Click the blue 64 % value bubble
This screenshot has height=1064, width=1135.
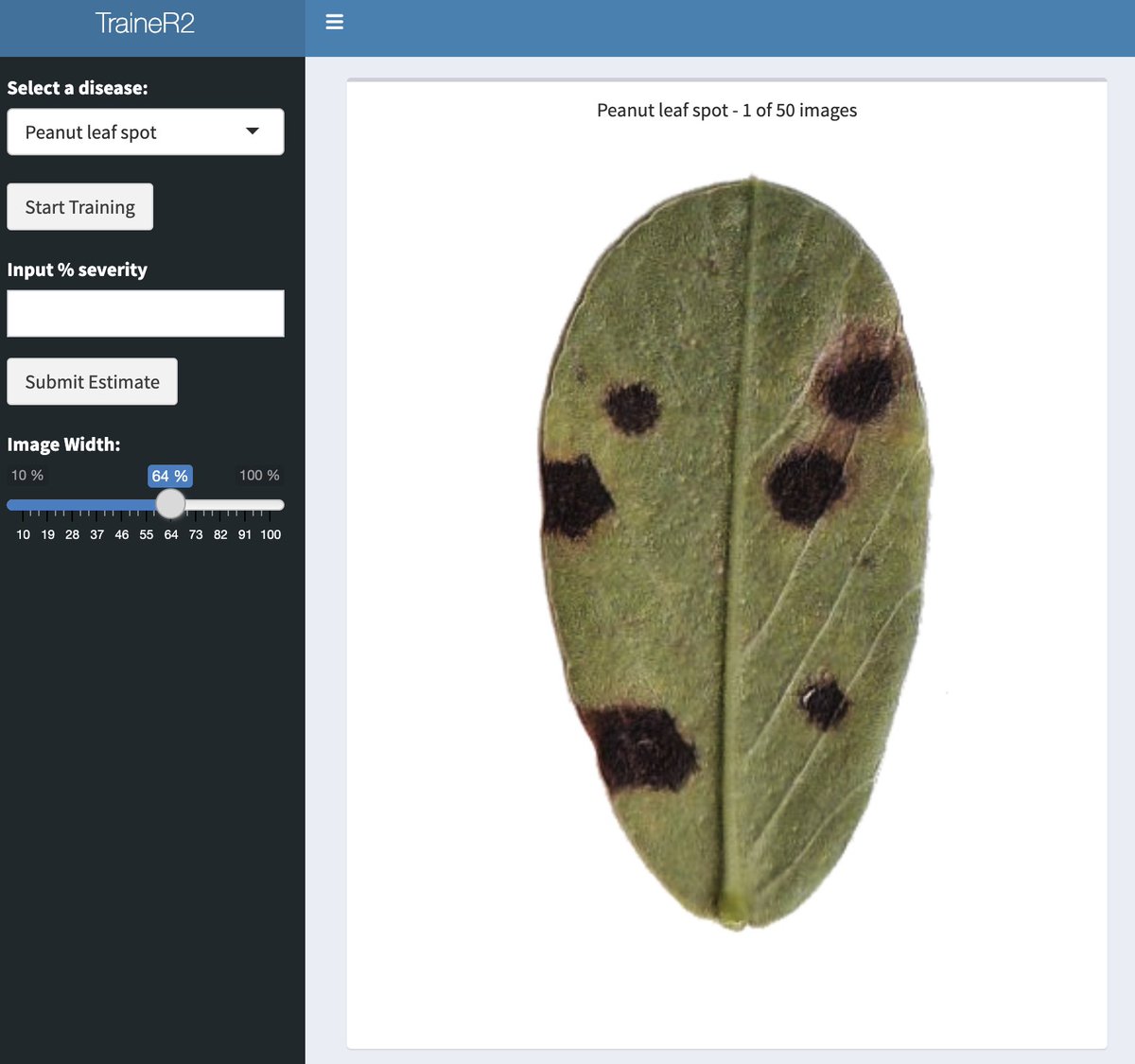pyautogui.click(x=169, y=476)
